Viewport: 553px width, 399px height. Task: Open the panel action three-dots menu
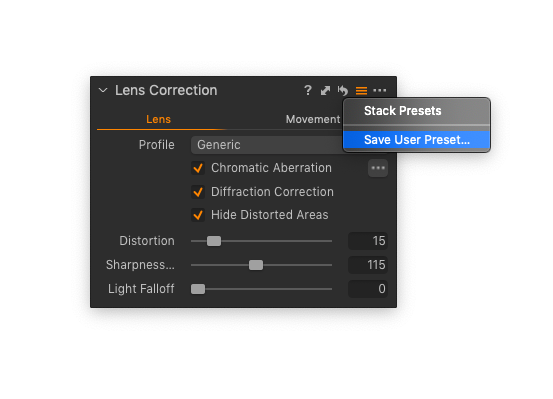379,91
